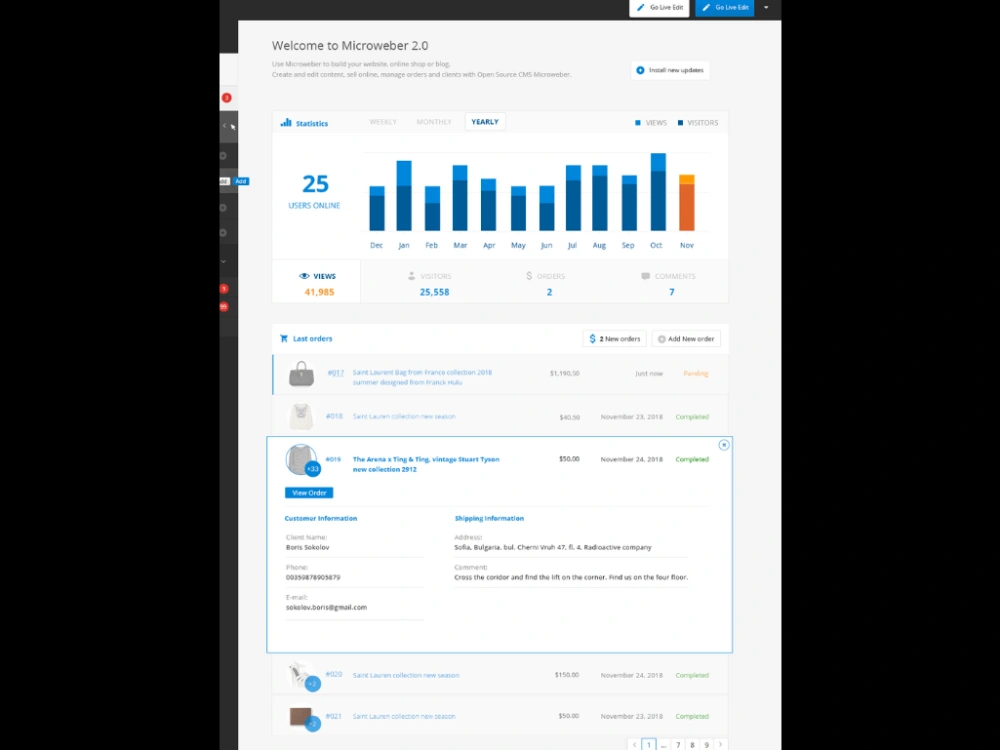Click the blue Add tooltip in sidebar

[241, 181]
